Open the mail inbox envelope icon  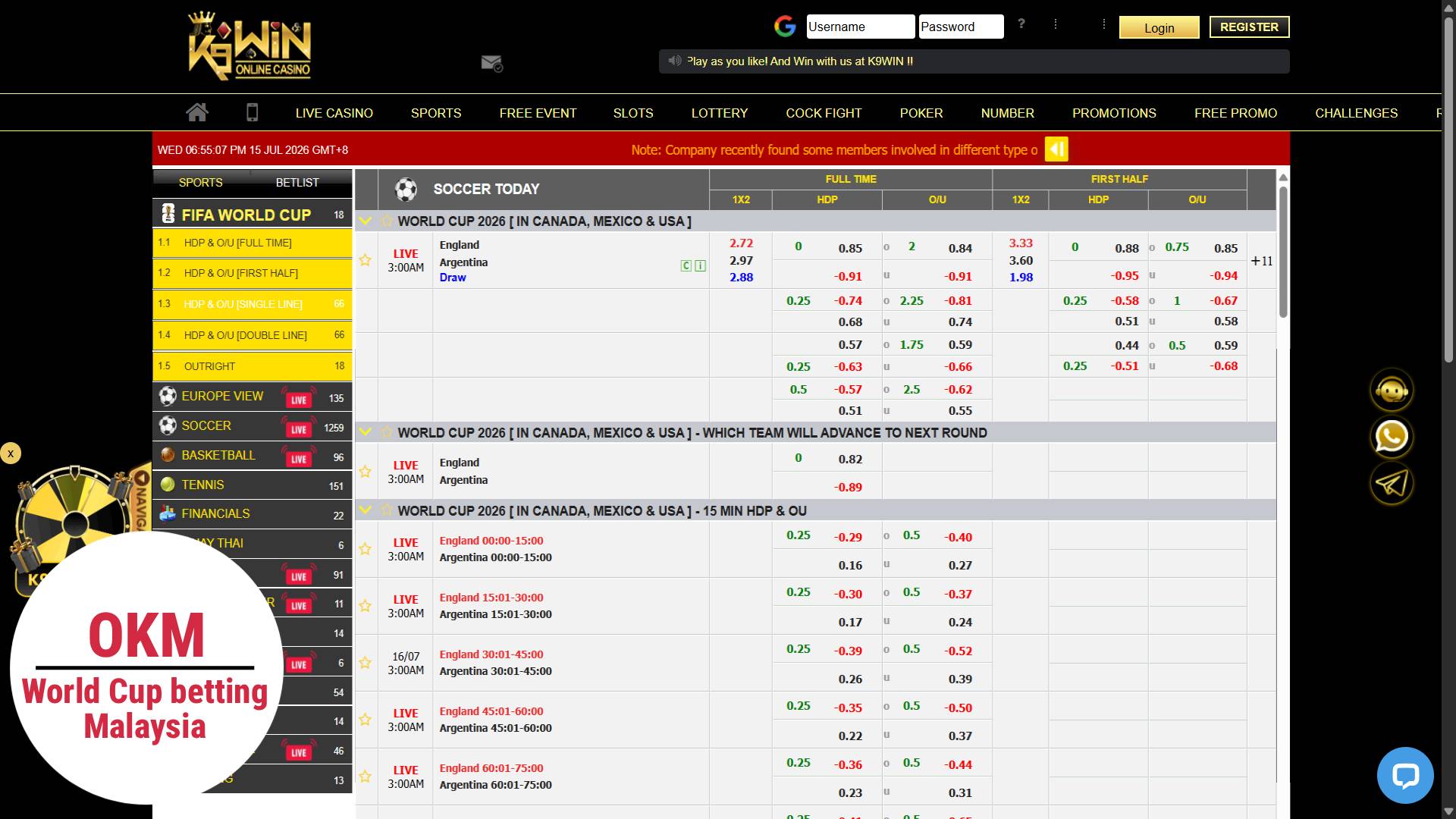coord(492,63)
